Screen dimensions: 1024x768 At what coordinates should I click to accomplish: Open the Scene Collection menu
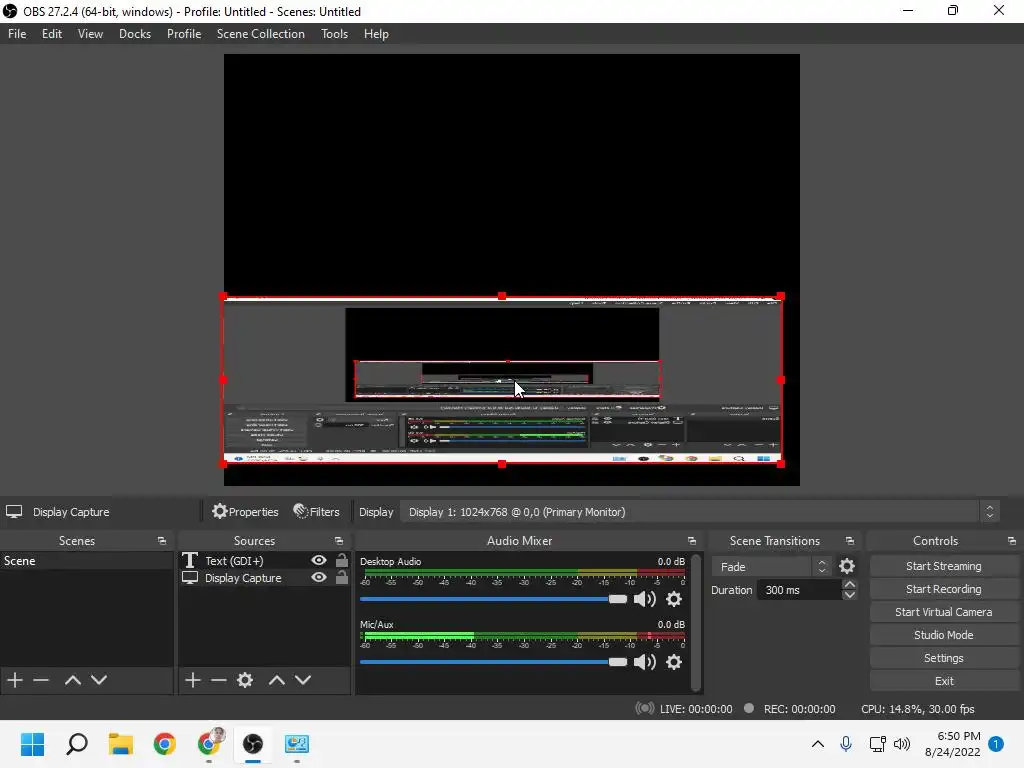[x=261, y=34]
